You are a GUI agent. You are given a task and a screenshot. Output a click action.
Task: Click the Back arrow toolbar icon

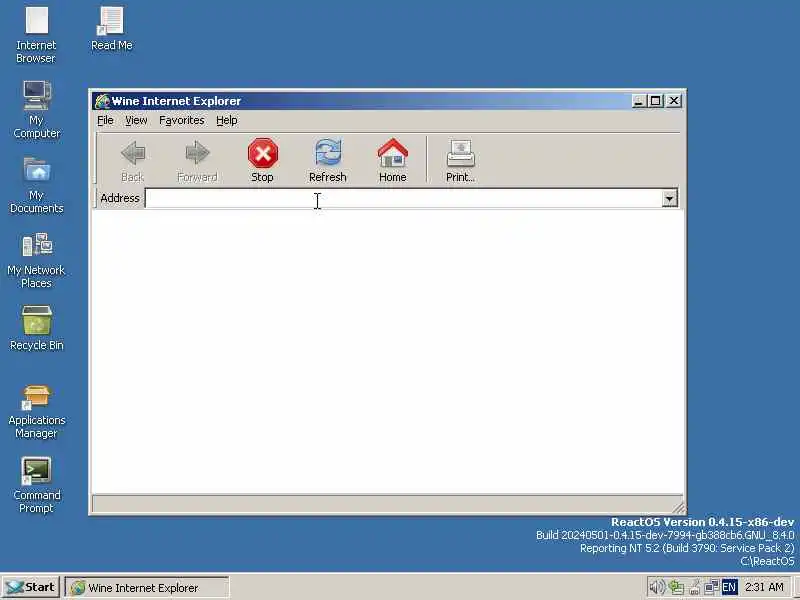pyautogui.click(x=133, y=153)
